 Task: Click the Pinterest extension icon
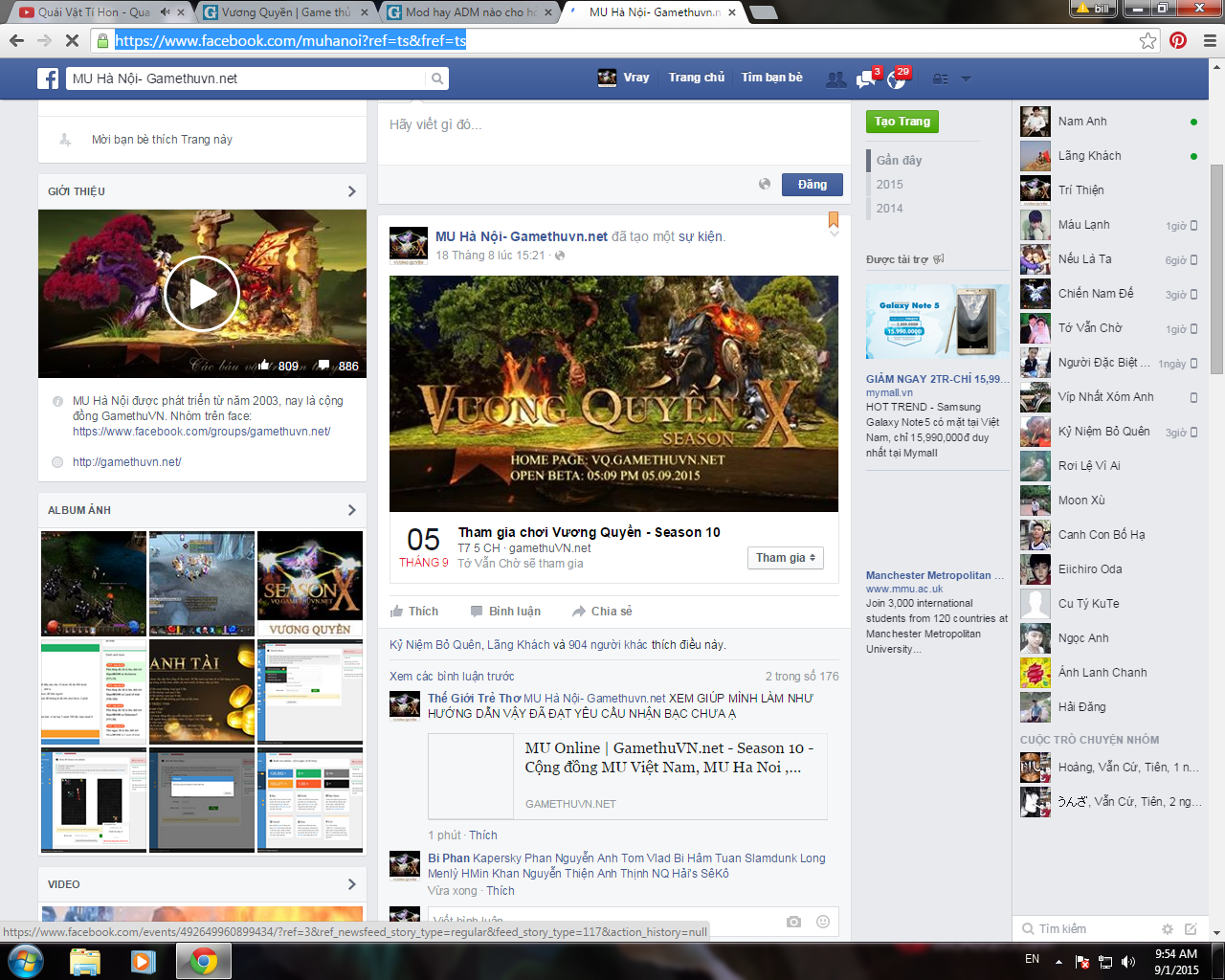pos(1178,40)
